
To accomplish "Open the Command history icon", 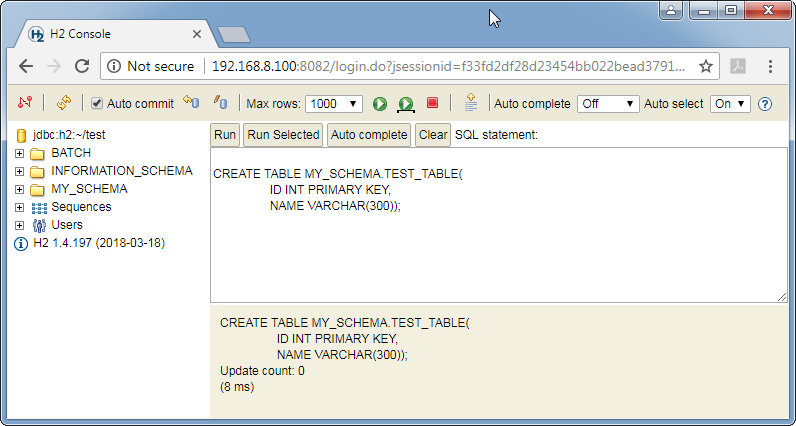I will [471, 103].
